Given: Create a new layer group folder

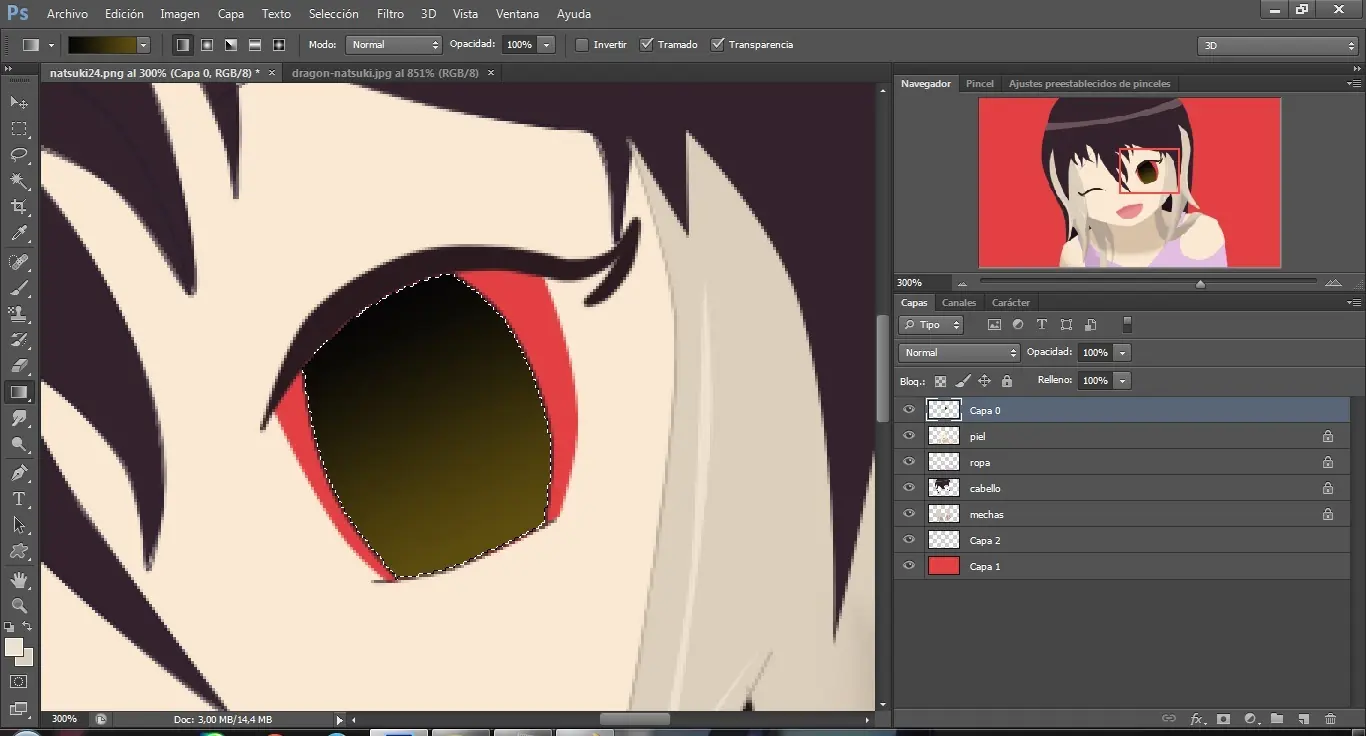Looking at the screenshot, I should 1277,718.
